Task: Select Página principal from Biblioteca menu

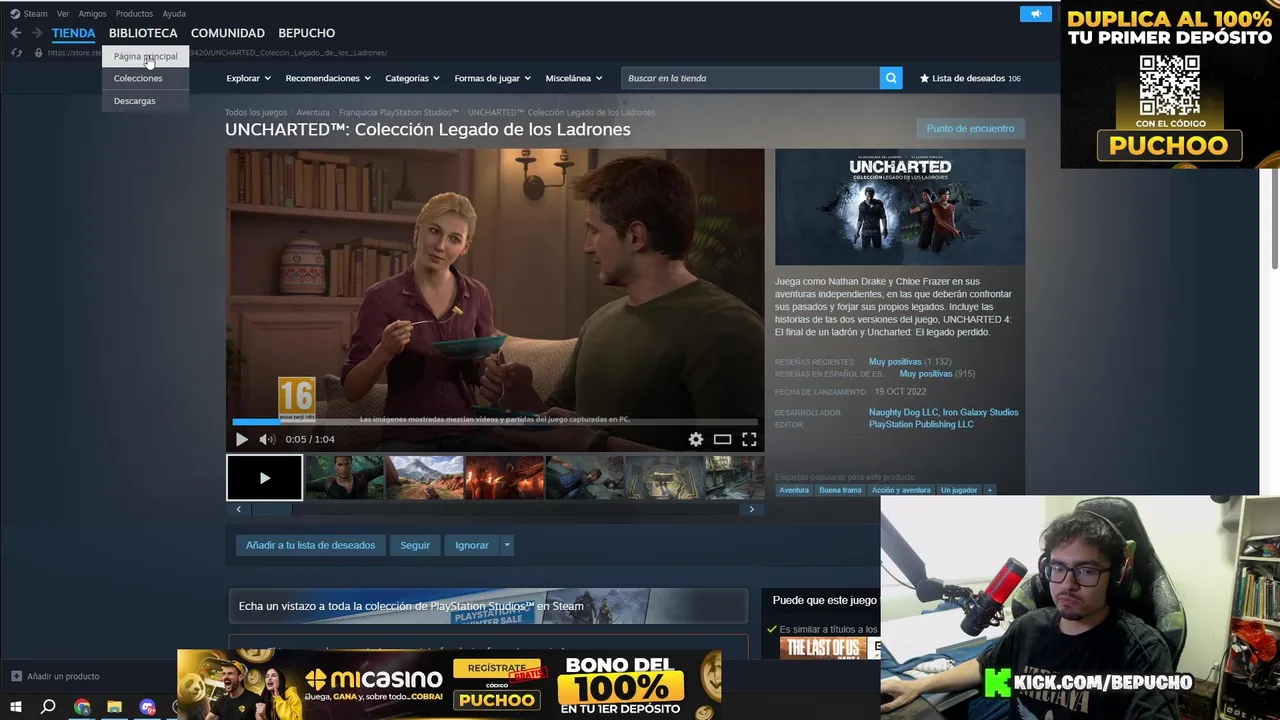Action: 145,56
